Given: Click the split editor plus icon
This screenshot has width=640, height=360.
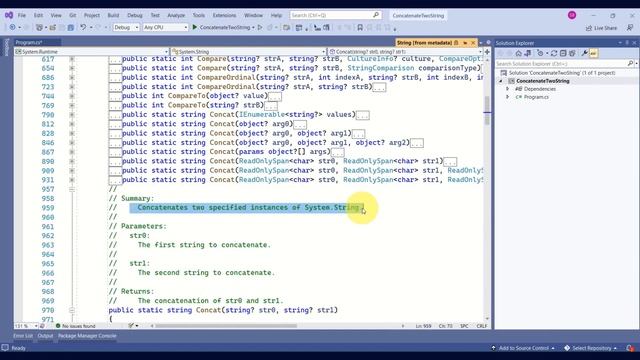Looking at the screenshot, I should [x=487, y=52].
